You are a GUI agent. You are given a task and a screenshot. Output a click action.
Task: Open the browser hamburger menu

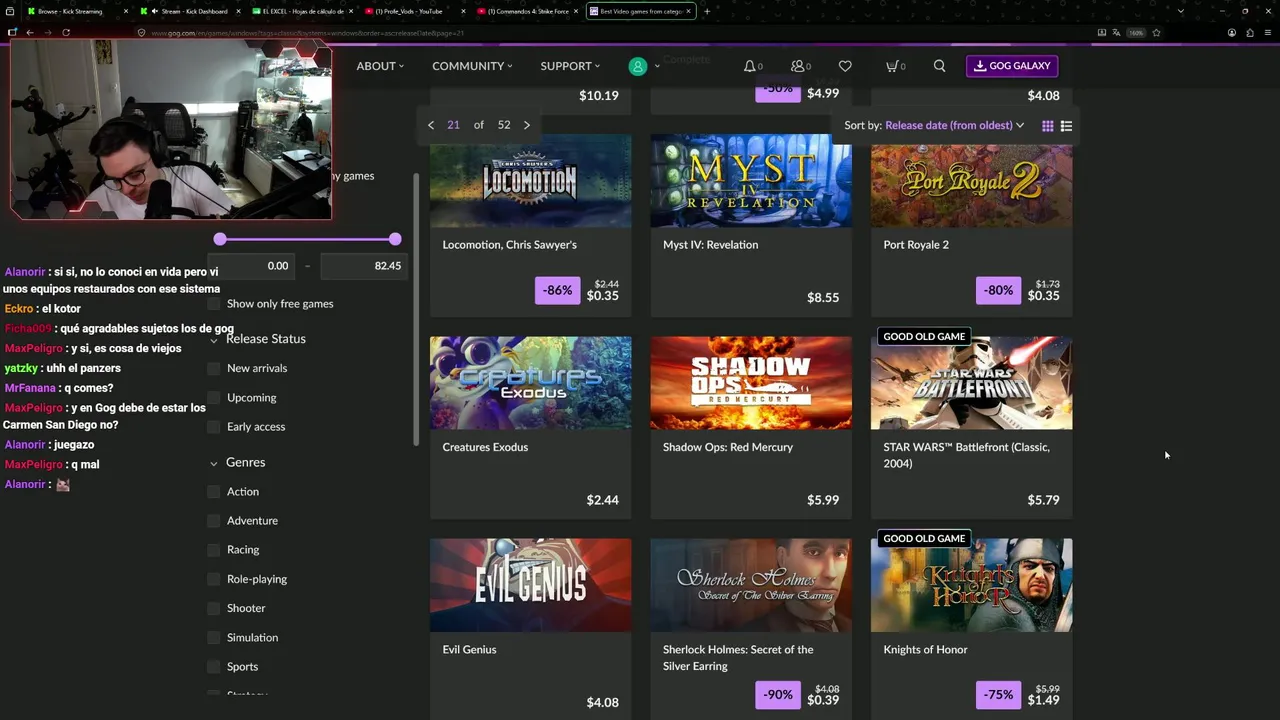[x=1268, y=32]
